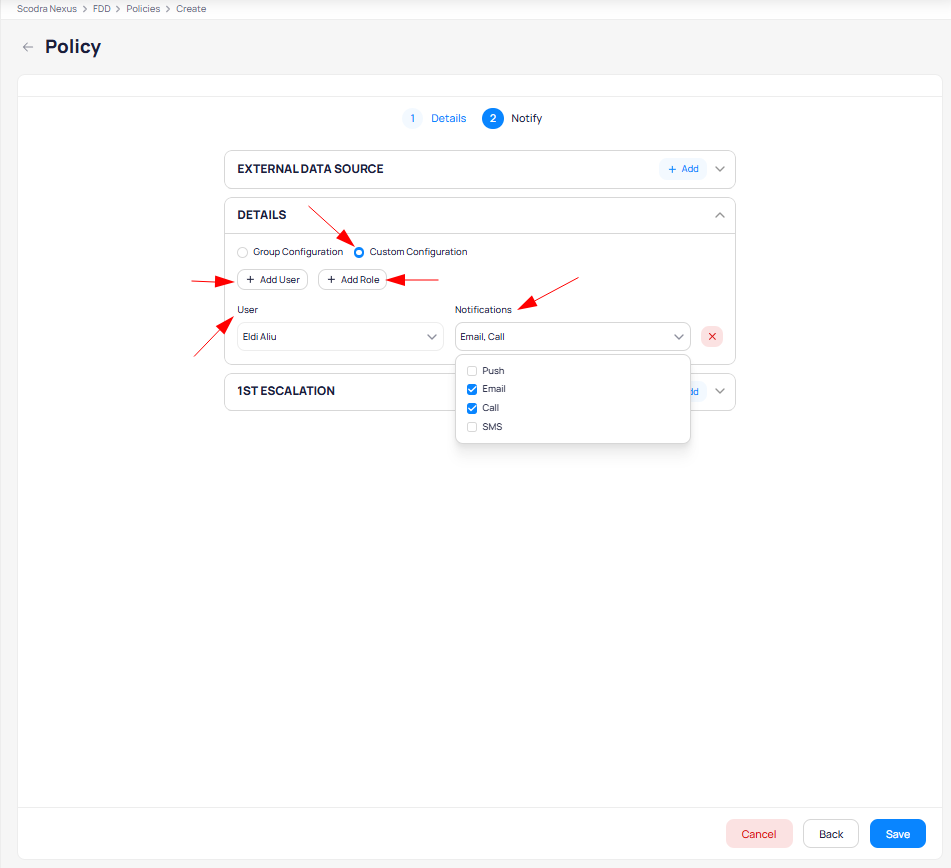
Task: Uncheck the Email notification checkbox
Action: point(472,389)
